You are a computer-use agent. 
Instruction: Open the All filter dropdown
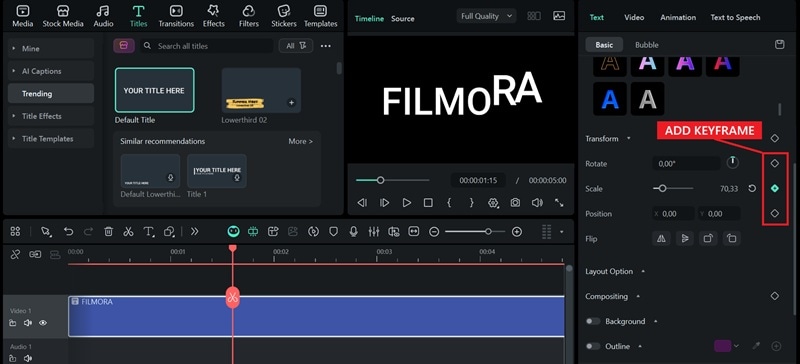pos(296,46)
